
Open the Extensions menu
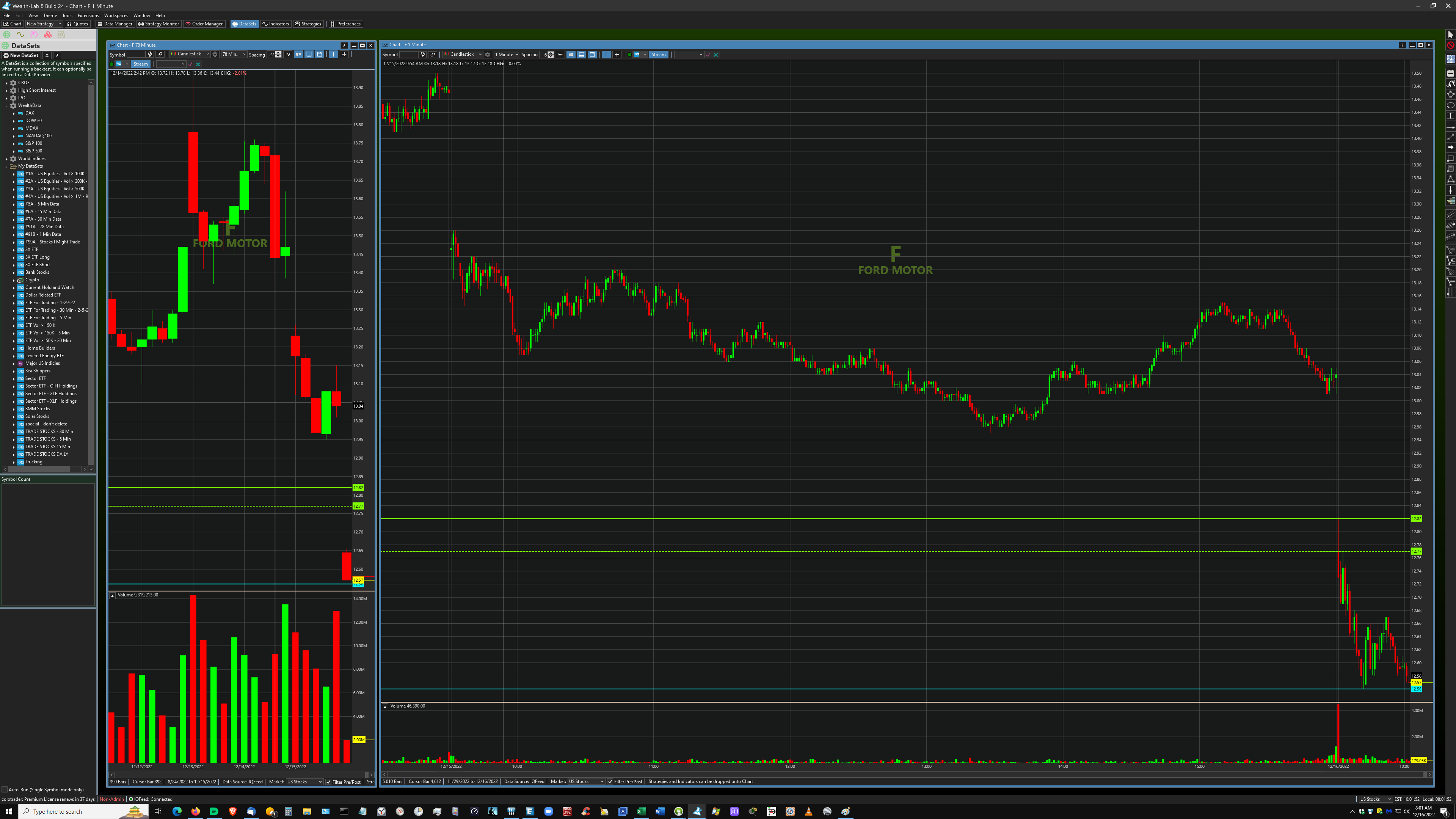coord(88,15)
